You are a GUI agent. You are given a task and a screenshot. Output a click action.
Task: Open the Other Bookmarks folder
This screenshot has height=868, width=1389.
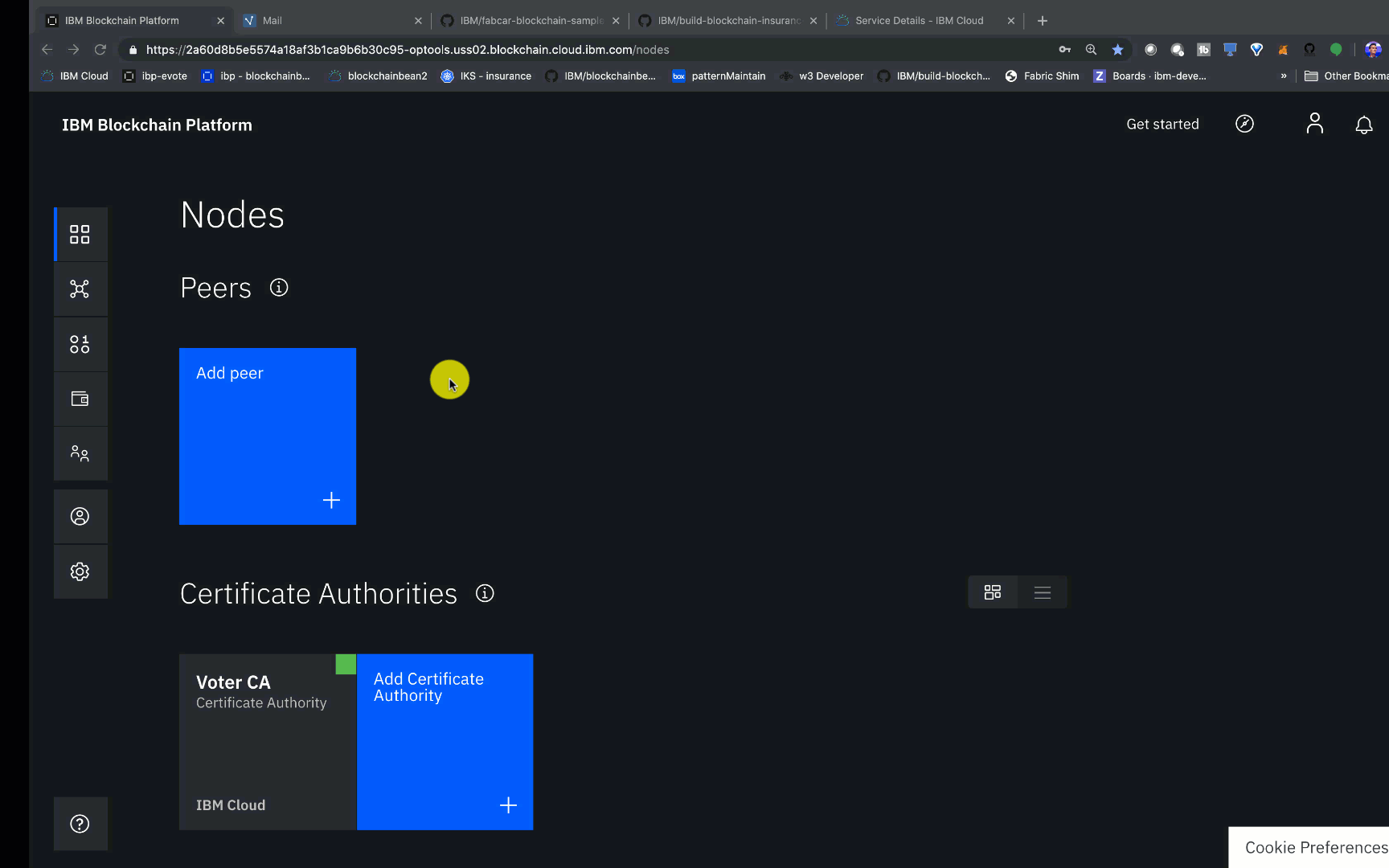[x=1346, y=76]
